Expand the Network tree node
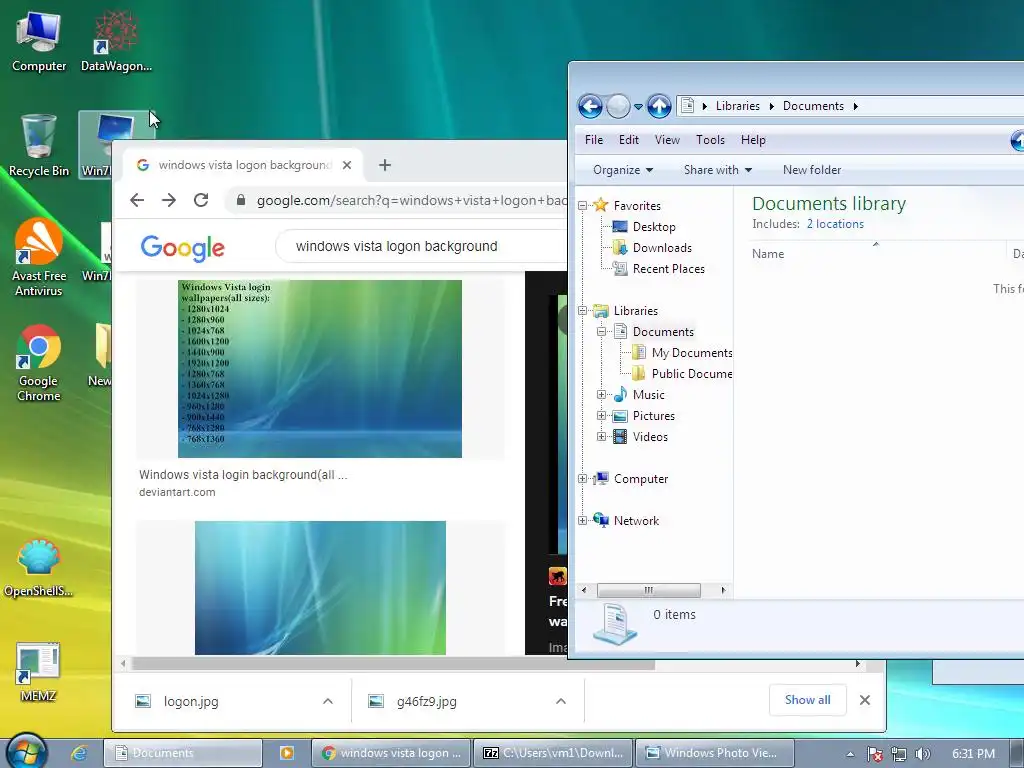The width and height of the screenshot is (1024, 768). [583, 520]
